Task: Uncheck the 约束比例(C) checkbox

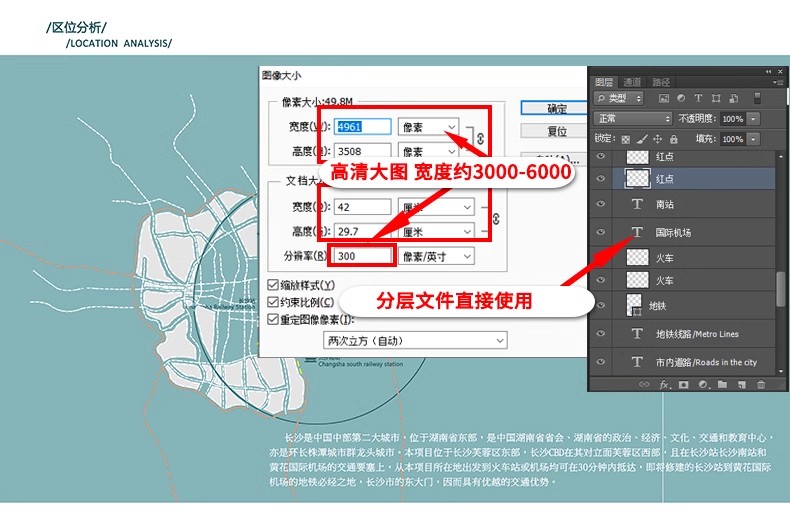Action: (273, 302)
